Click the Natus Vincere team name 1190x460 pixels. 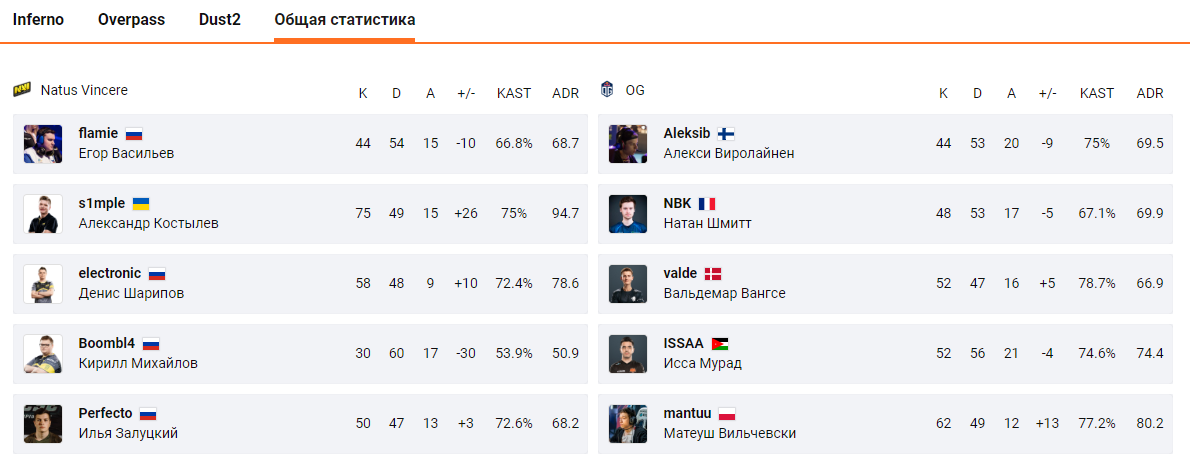point(84,90)
